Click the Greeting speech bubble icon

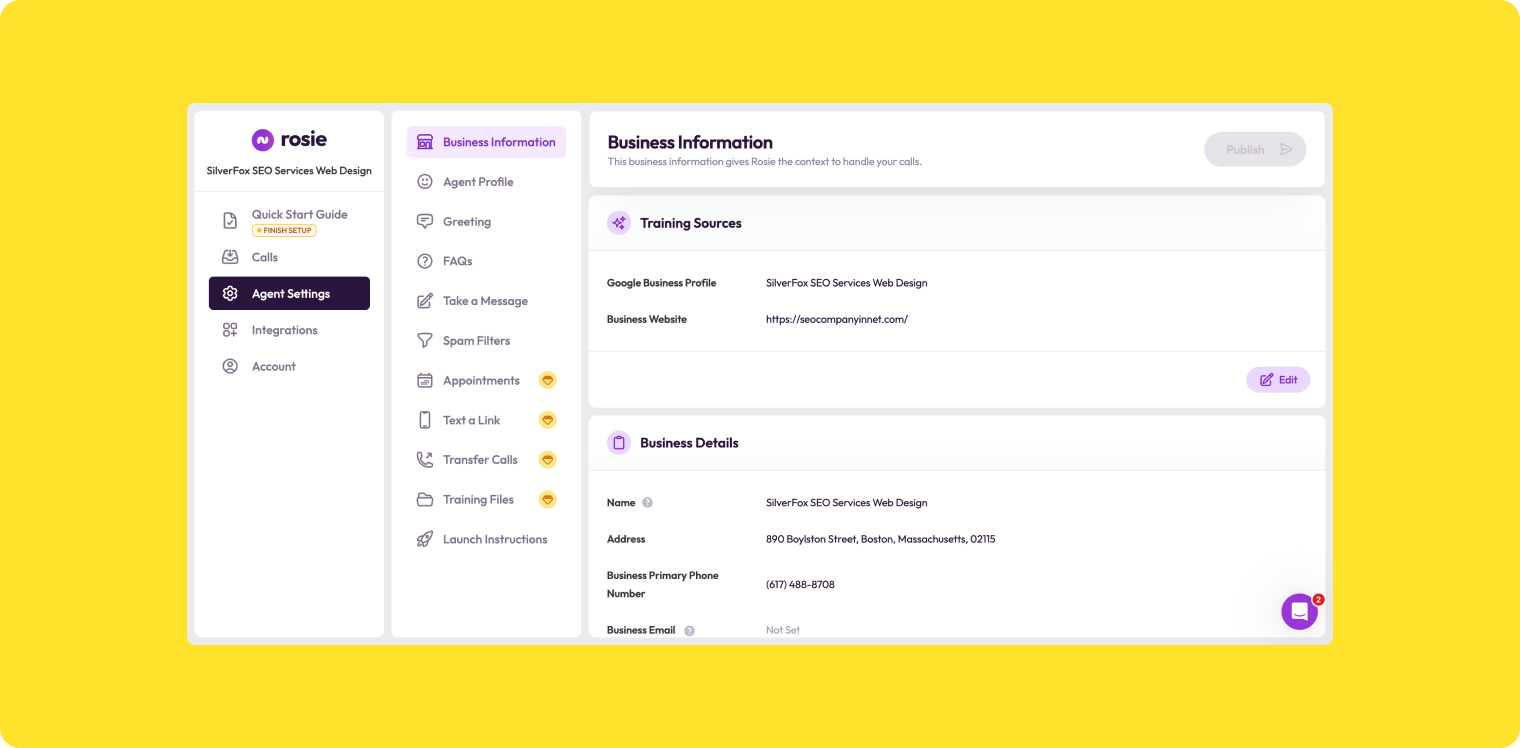coord(425,222)
